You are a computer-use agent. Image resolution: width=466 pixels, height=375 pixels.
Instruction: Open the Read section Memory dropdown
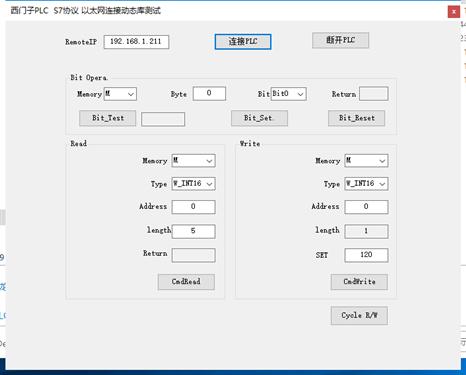193,161
